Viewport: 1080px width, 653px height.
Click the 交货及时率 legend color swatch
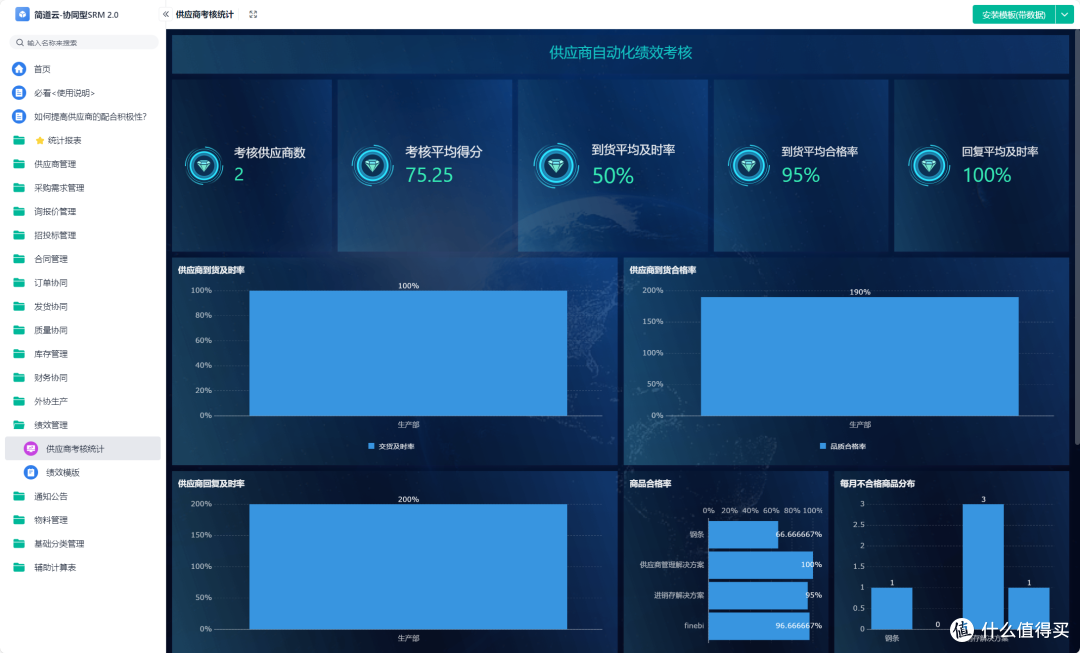point(371,446)
